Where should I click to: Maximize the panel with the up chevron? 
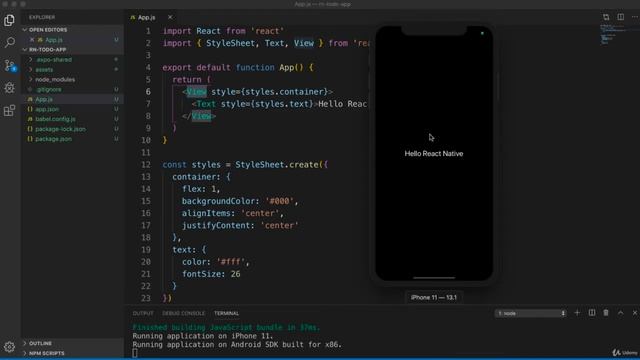[x=620, y=313]
